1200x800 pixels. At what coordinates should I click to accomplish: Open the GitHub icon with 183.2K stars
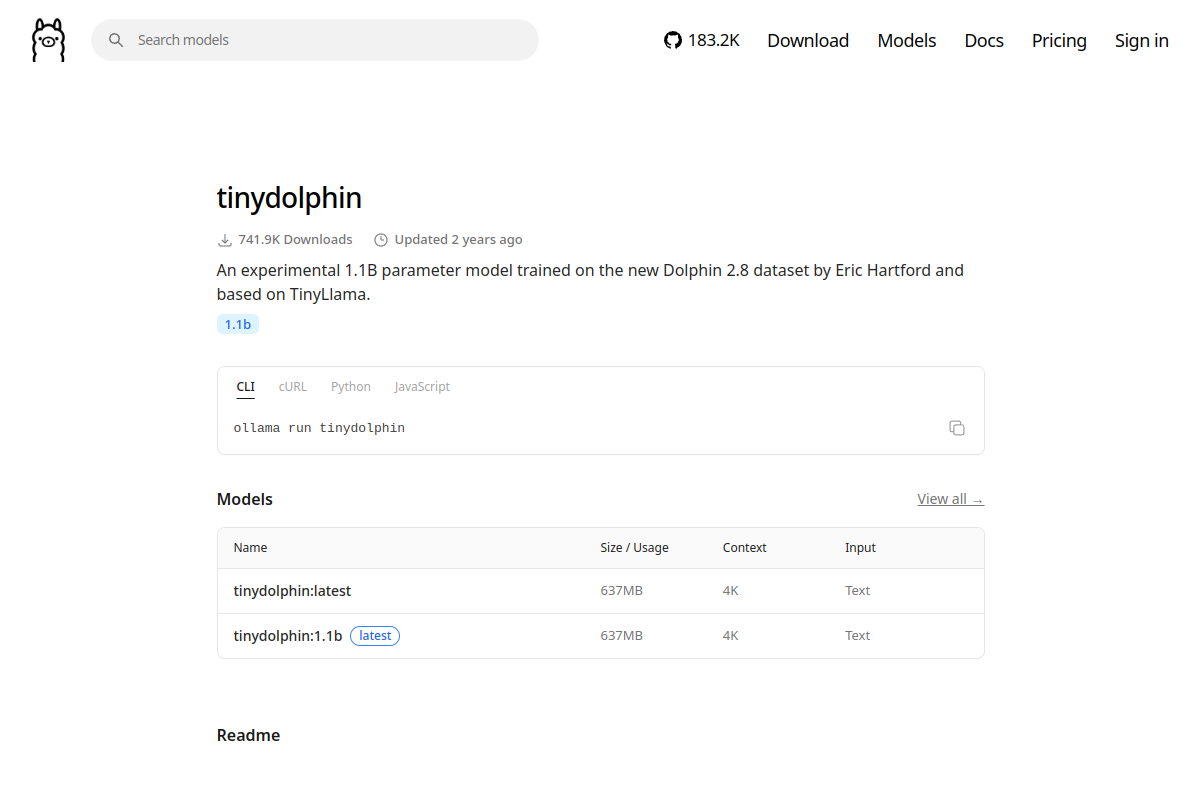(702, 40)
